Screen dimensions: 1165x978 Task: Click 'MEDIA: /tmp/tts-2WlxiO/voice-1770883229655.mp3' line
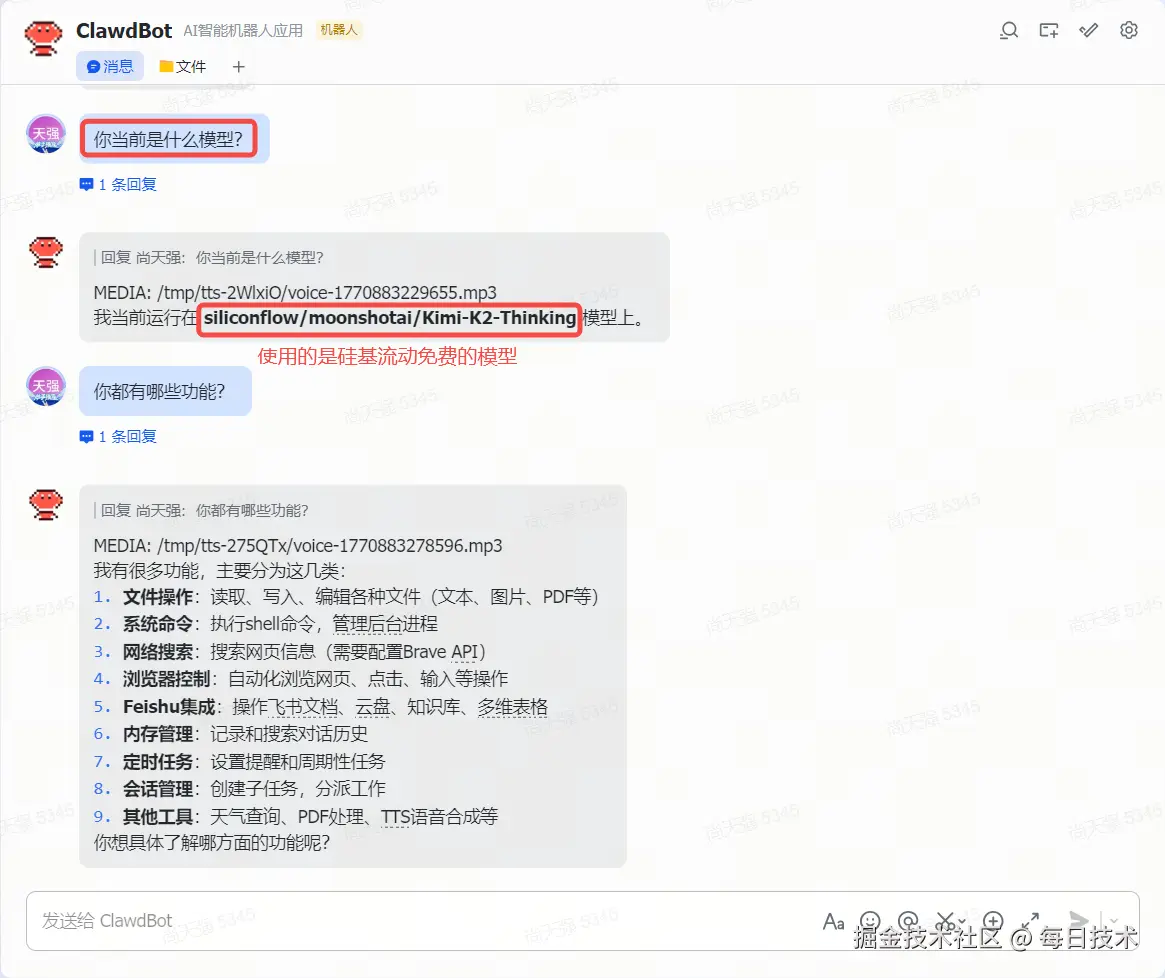(295, 293)
